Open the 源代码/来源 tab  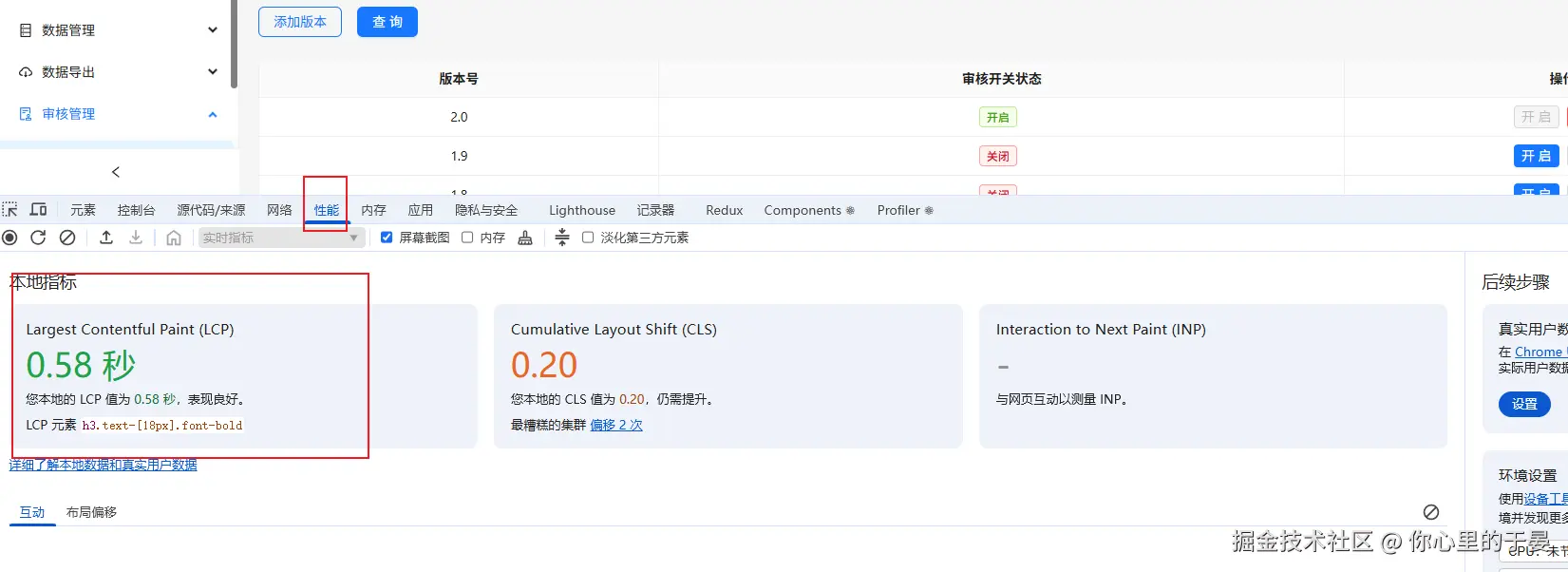[x=211, y=210]
